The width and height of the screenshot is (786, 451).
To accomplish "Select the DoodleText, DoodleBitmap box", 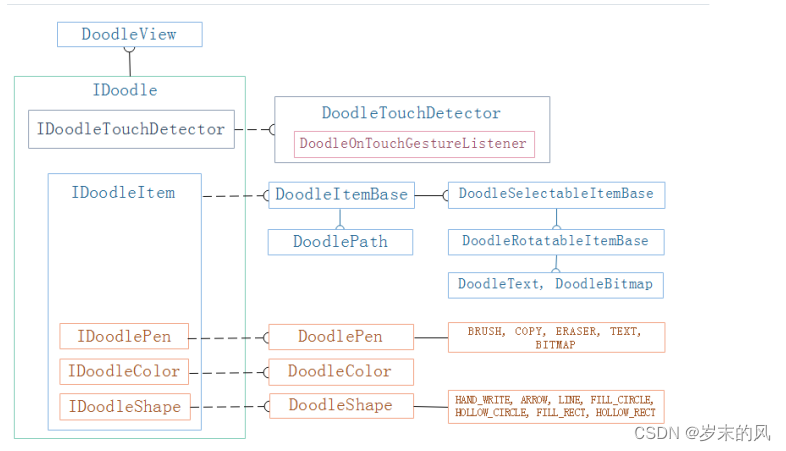I will 556,285.
